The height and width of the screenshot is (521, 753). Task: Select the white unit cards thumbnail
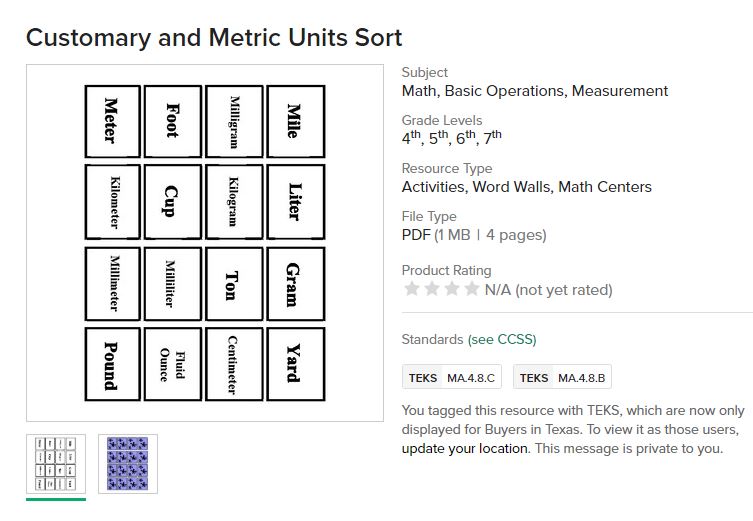(56, 463)
